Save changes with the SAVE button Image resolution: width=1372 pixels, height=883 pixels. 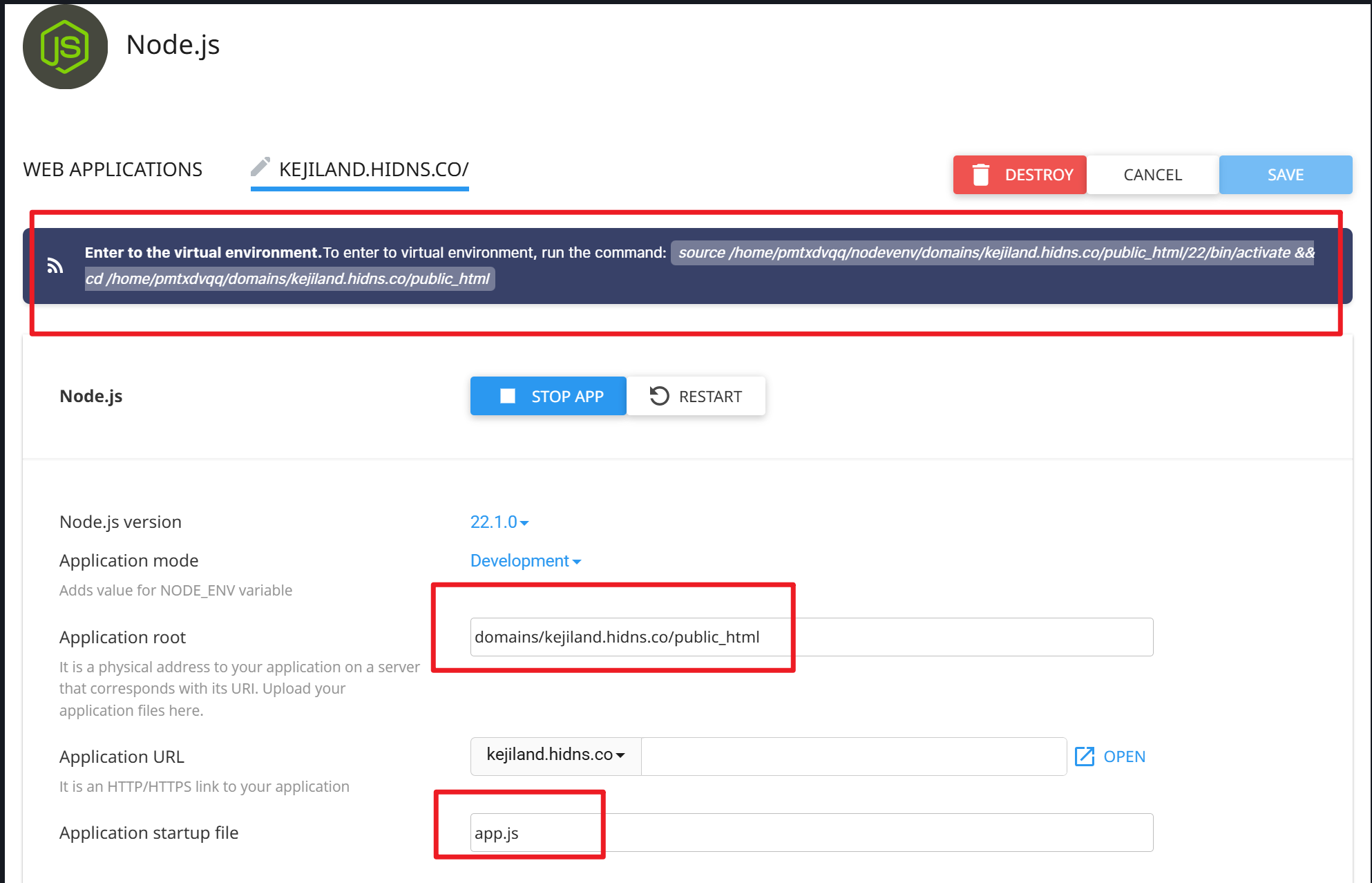click(x=1286, y=175)
